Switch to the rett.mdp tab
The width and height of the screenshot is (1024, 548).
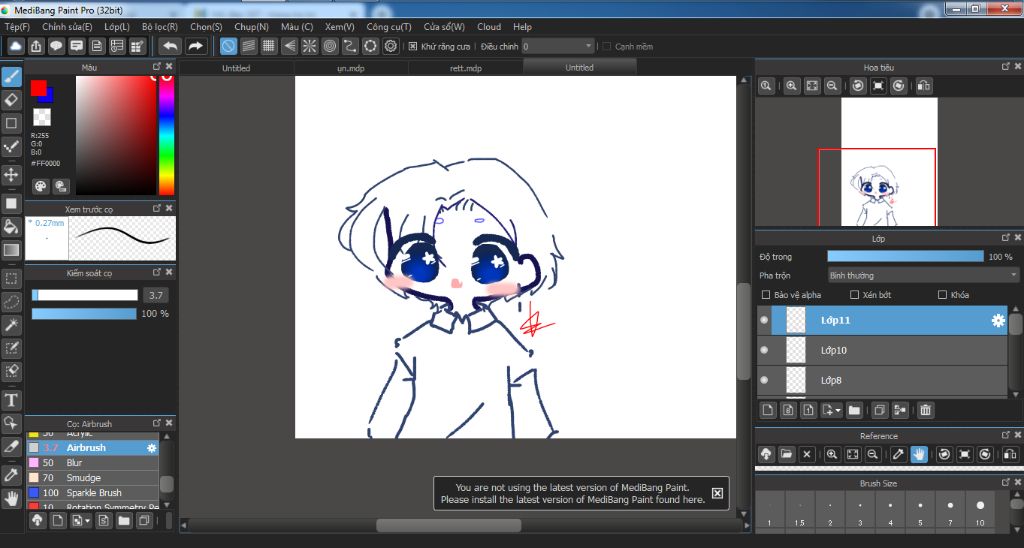coord(466,68)
